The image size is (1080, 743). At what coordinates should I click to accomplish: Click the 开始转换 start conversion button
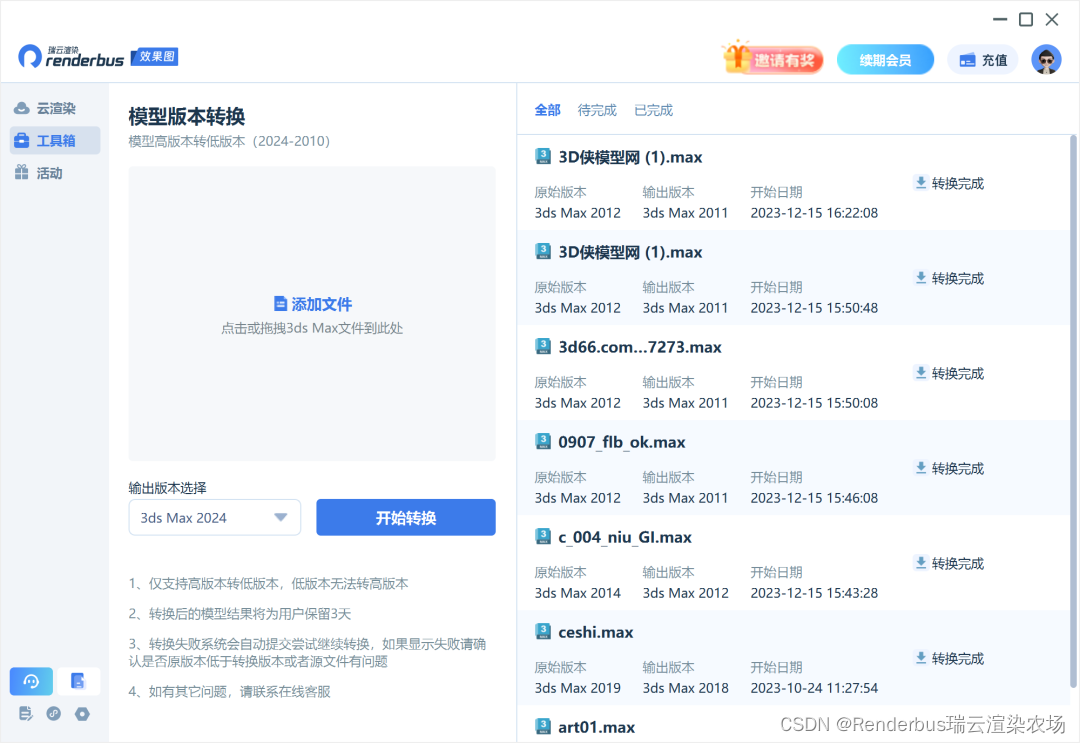(x=406, y=518)
